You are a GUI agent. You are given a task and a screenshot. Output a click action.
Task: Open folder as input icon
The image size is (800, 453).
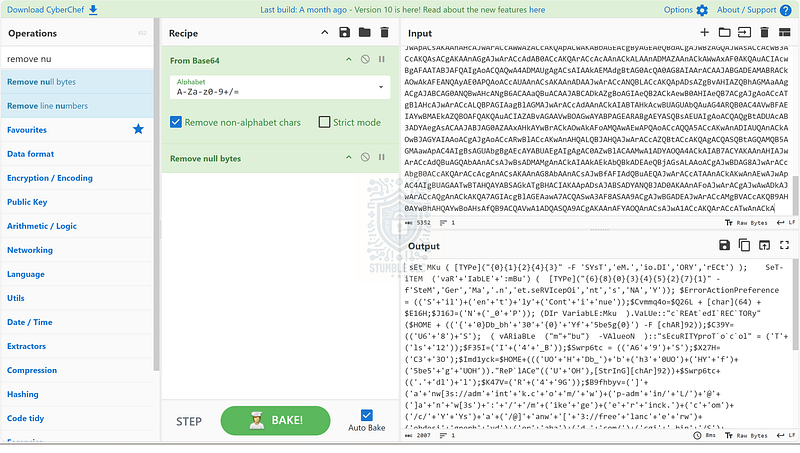(724, 33)
